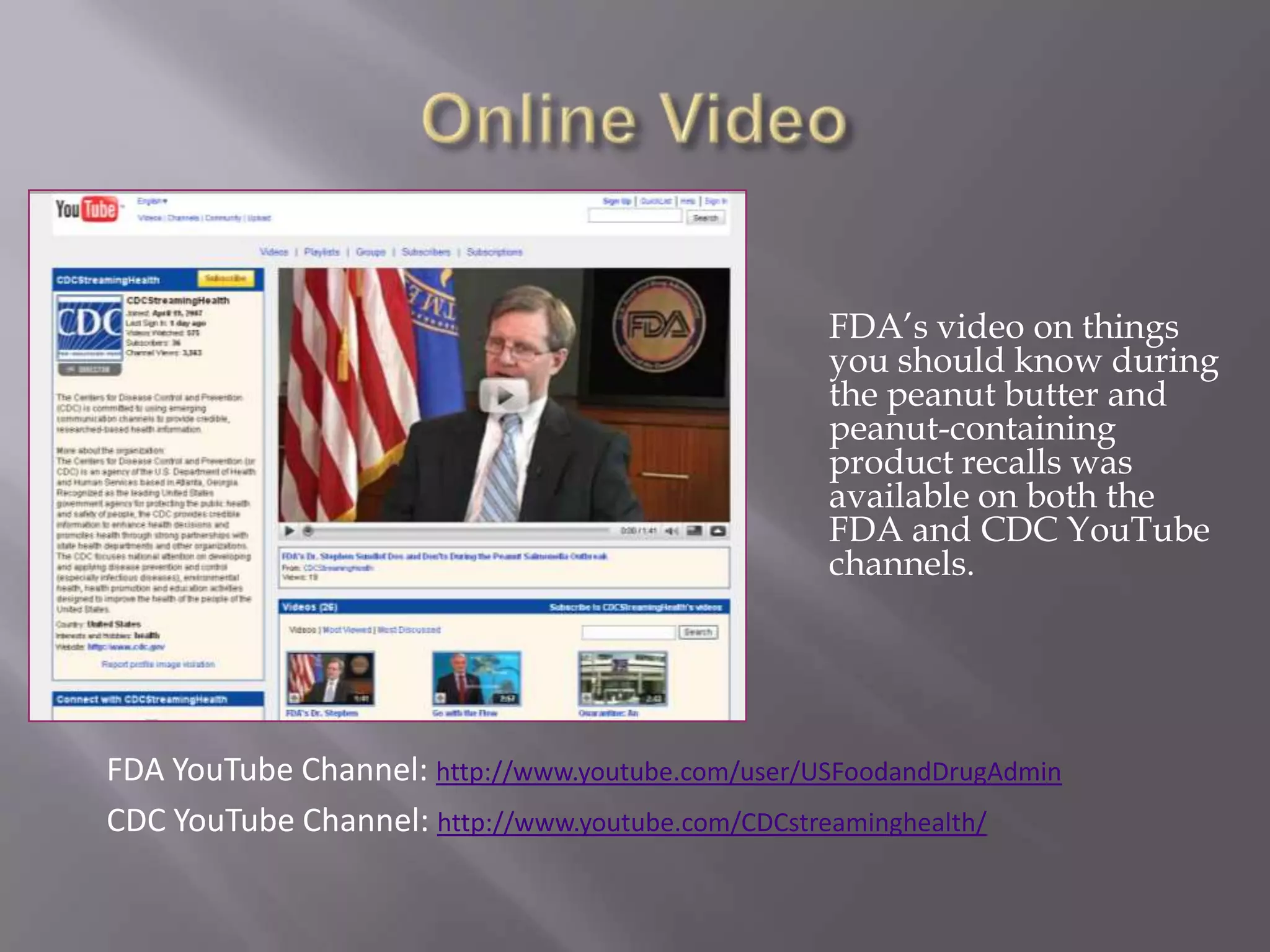Switch to the Subscriptions tab
Screen dimensions: 1270x952
coord(494,252)
